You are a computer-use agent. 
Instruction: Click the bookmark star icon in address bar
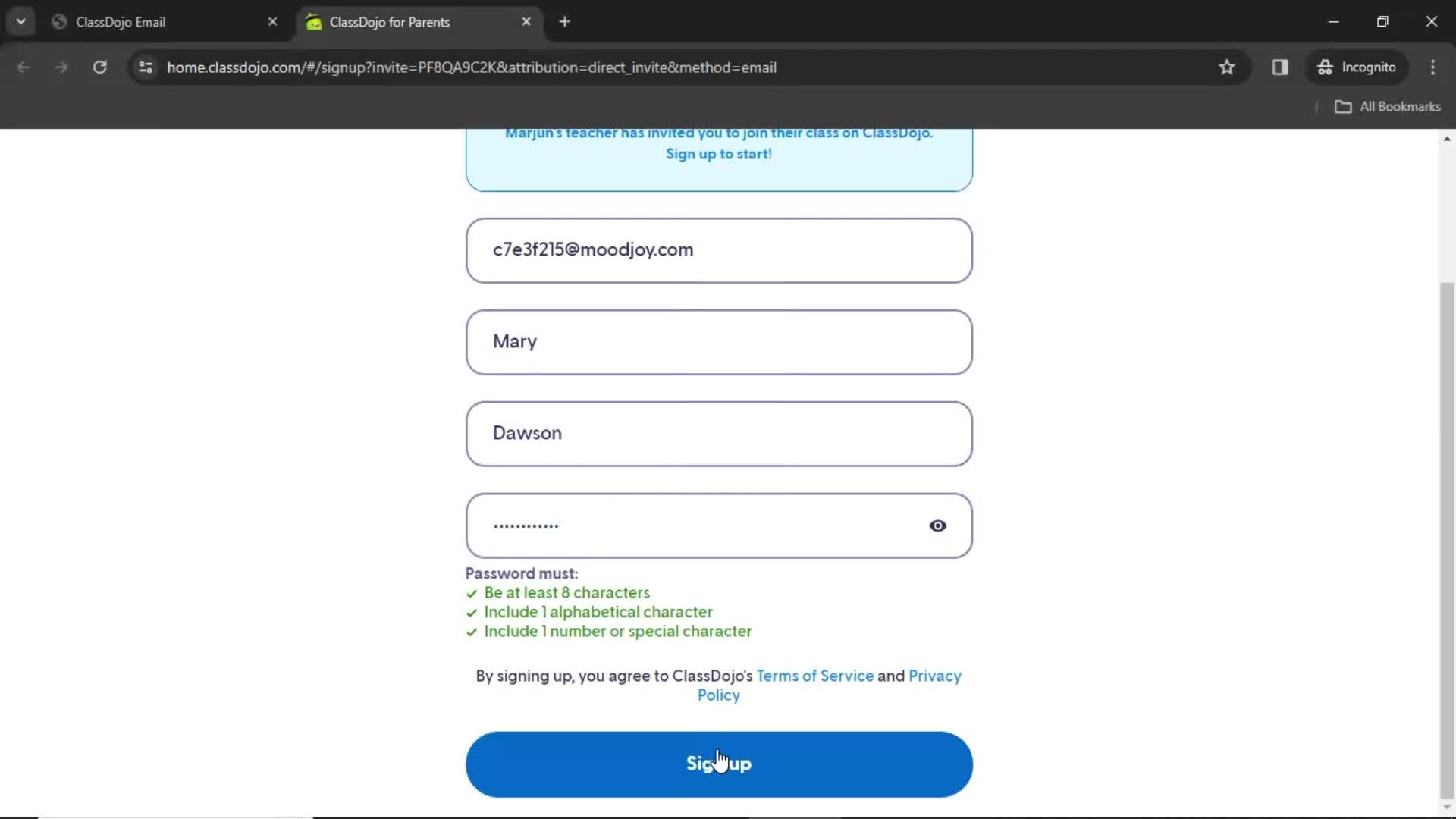[1227, 67]
